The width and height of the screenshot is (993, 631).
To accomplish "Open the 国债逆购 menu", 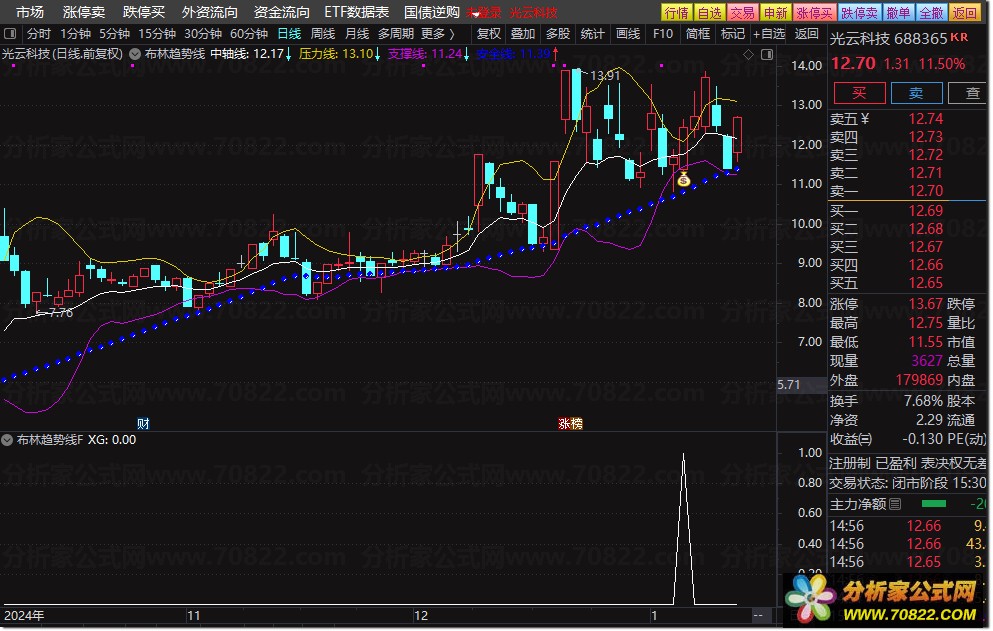I will point(432,12).
